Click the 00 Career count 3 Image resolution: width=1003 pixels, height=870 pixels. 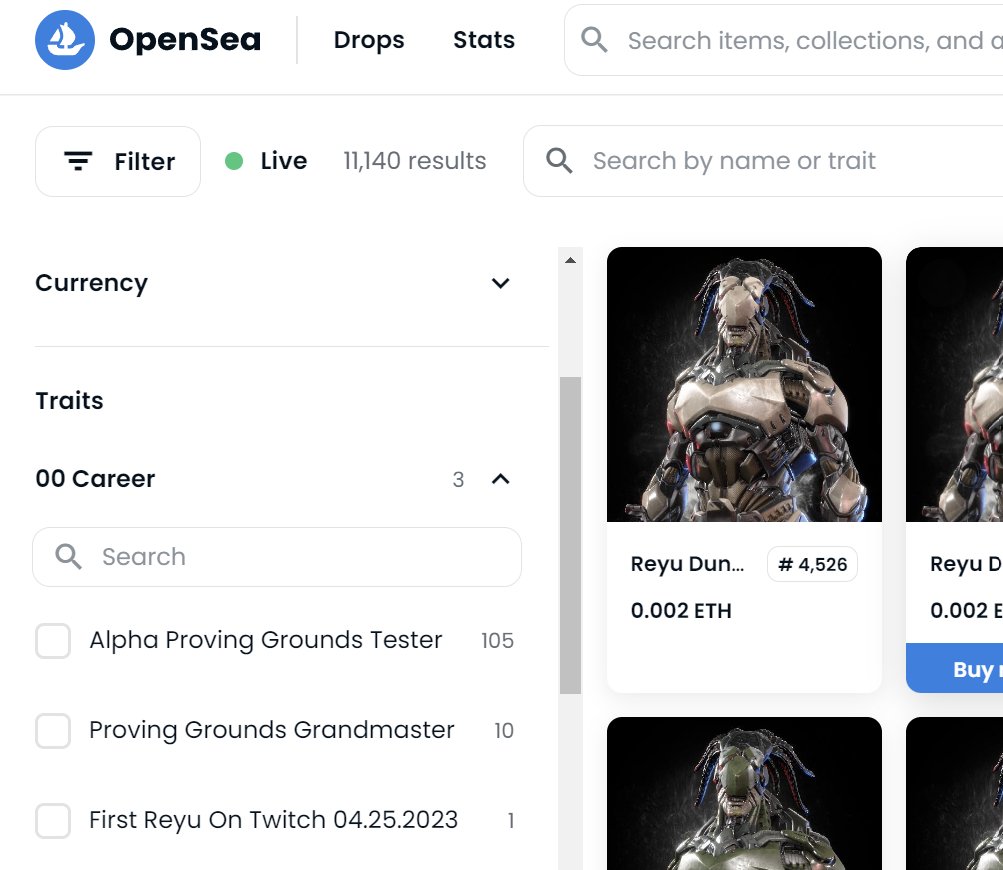(458, 479)
